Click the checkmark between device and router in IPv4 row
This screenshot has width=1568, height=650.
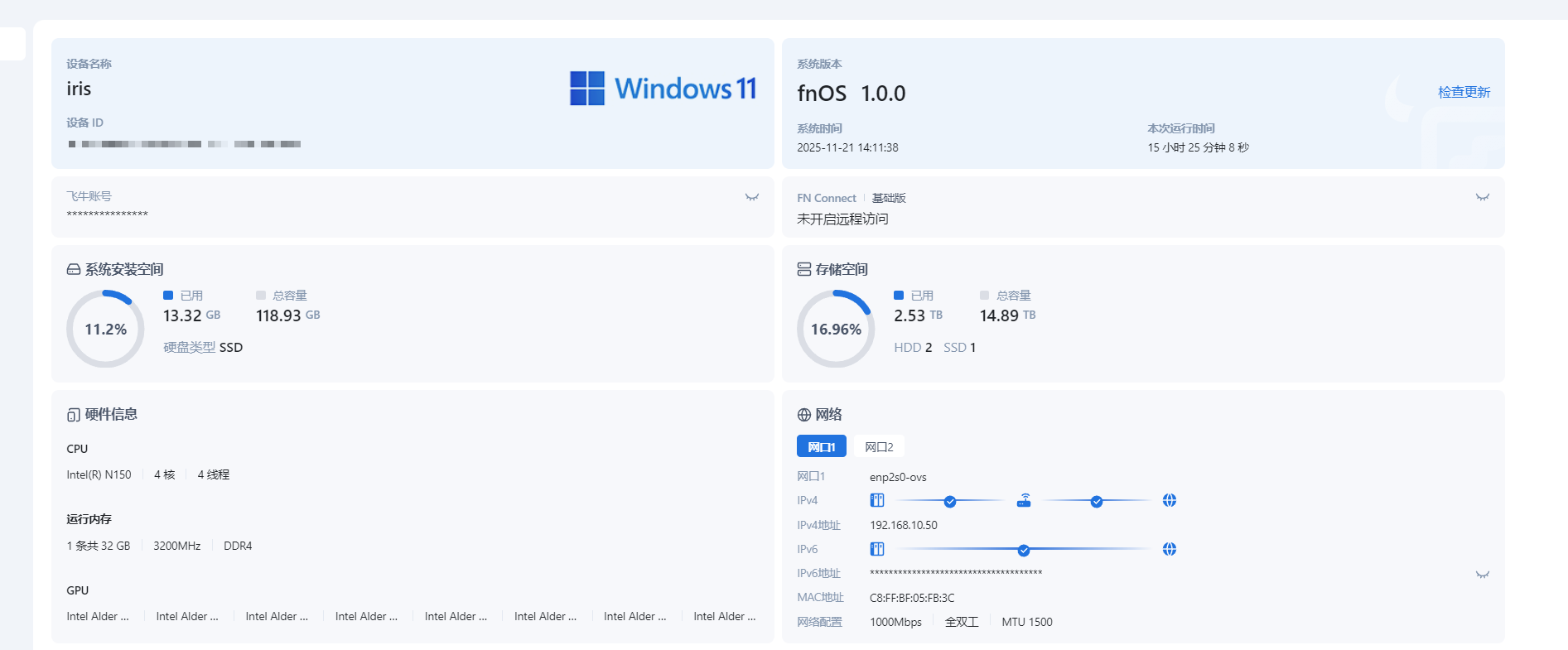point(950,502)
